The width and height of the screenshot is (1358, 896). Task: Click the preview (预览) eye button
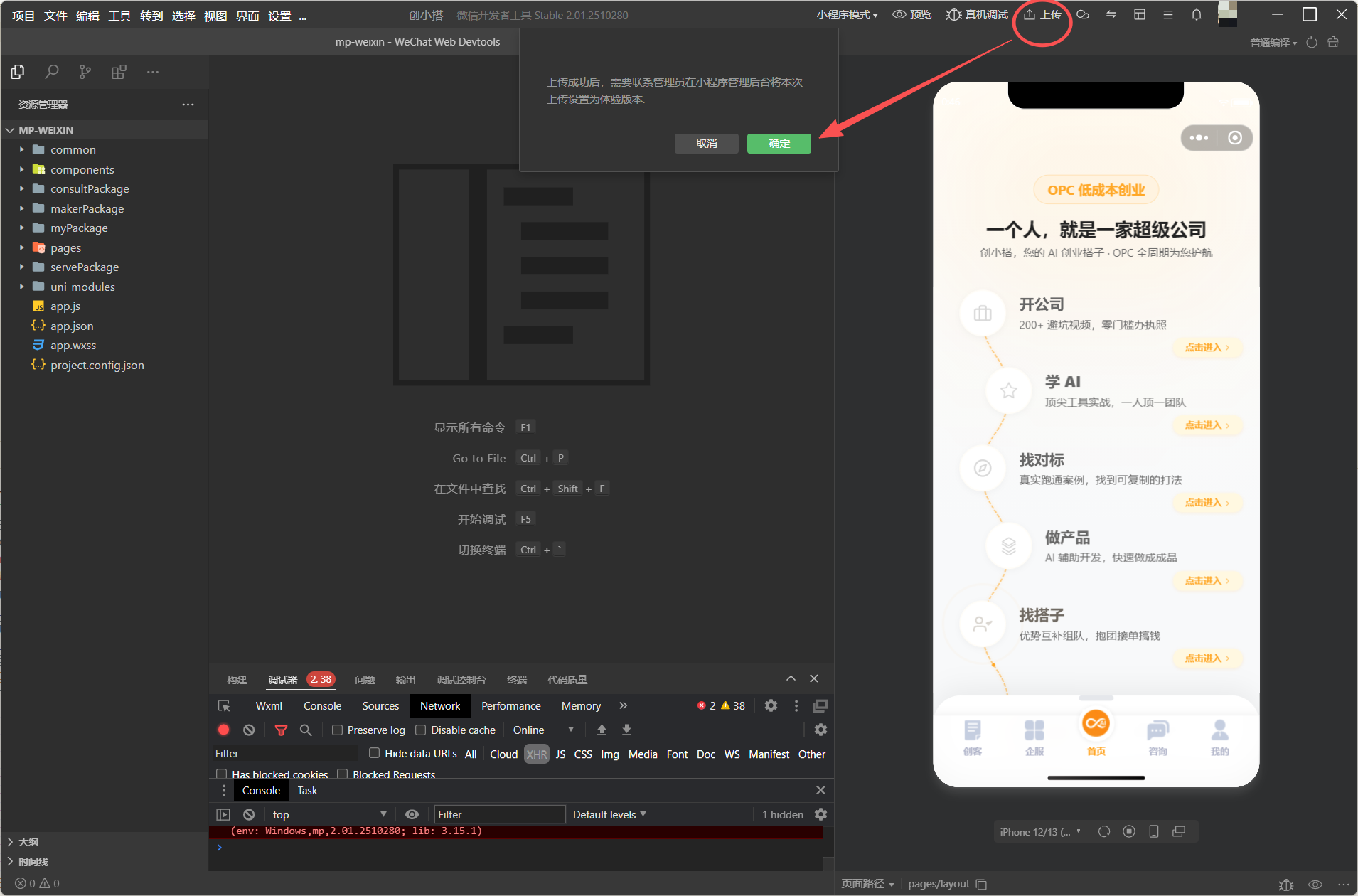(912, 15)
